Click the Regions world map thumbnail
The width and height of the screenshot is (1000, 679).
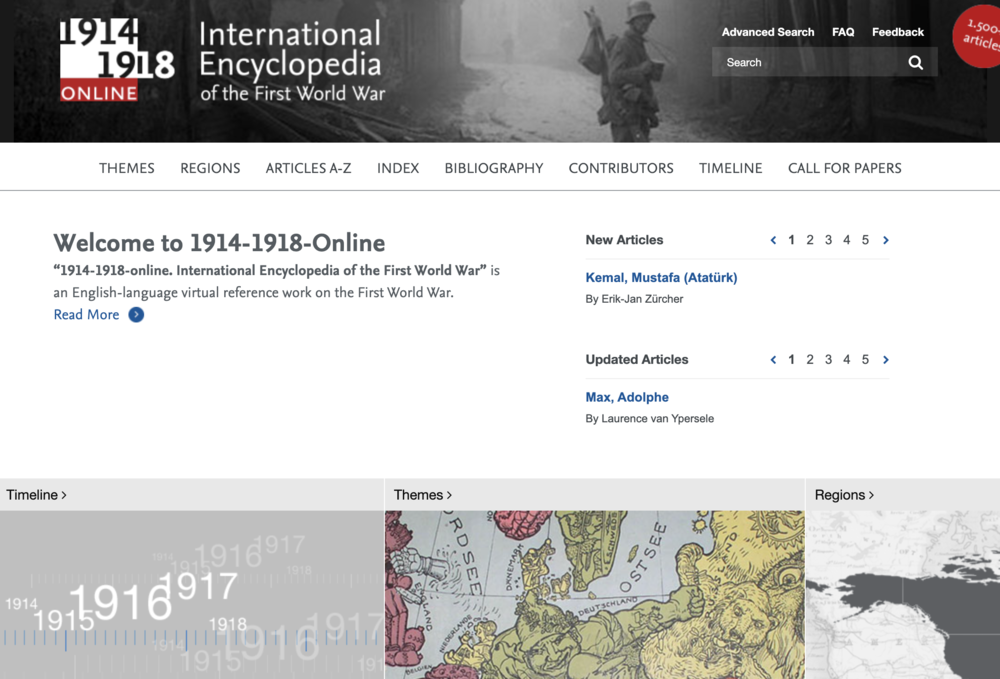[903, 594]
